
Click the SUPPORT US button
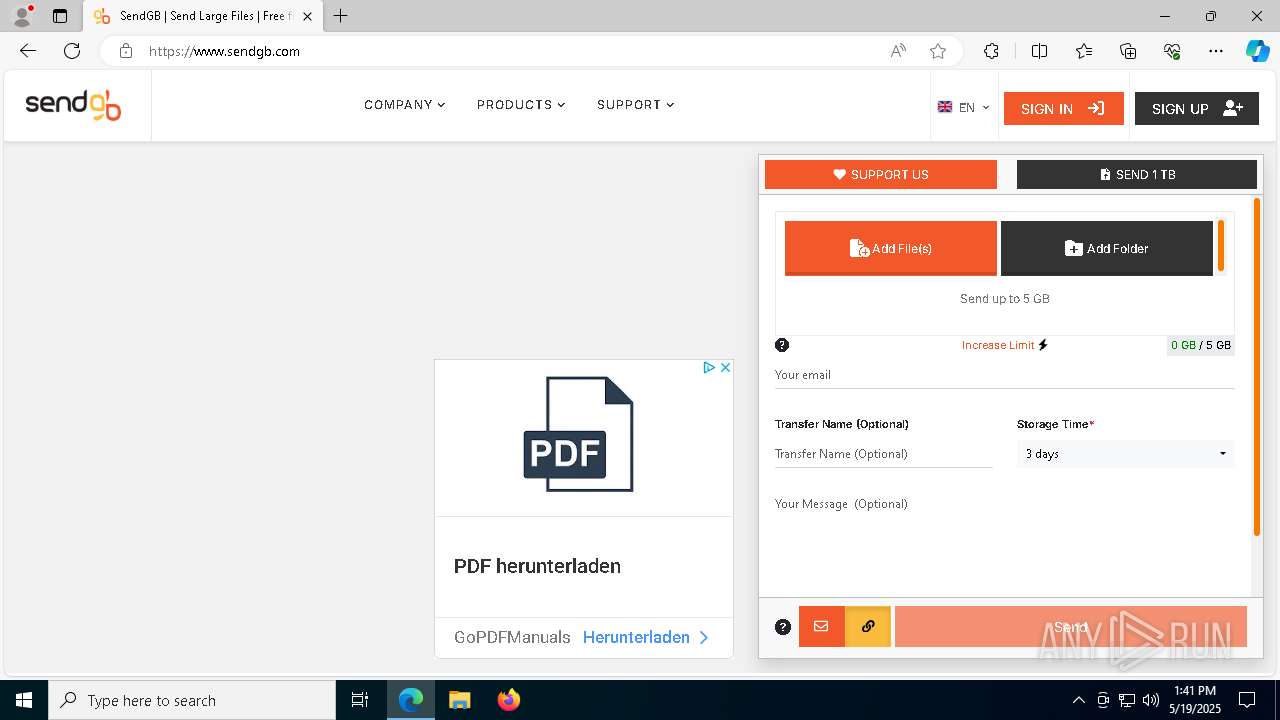(881, 174)
